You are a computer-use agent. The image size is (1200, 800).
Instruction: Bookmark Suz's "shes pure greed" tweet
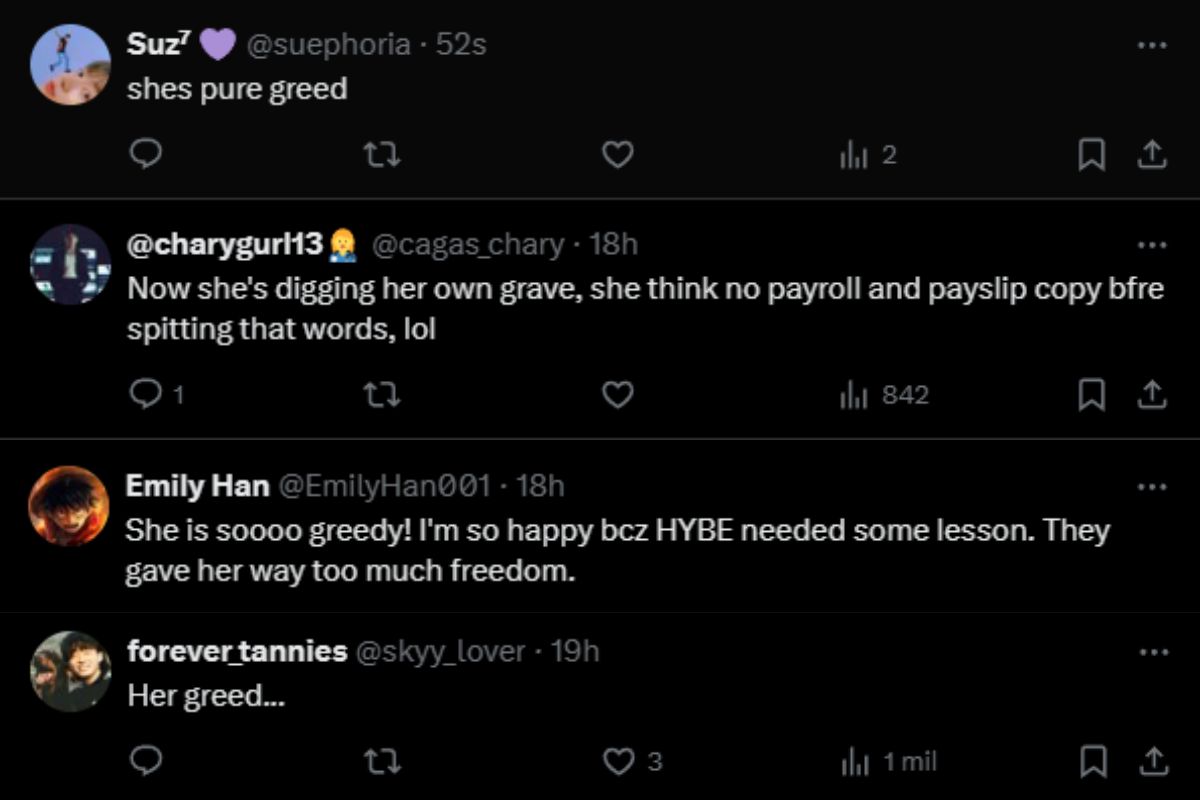tap(1092, 155)
